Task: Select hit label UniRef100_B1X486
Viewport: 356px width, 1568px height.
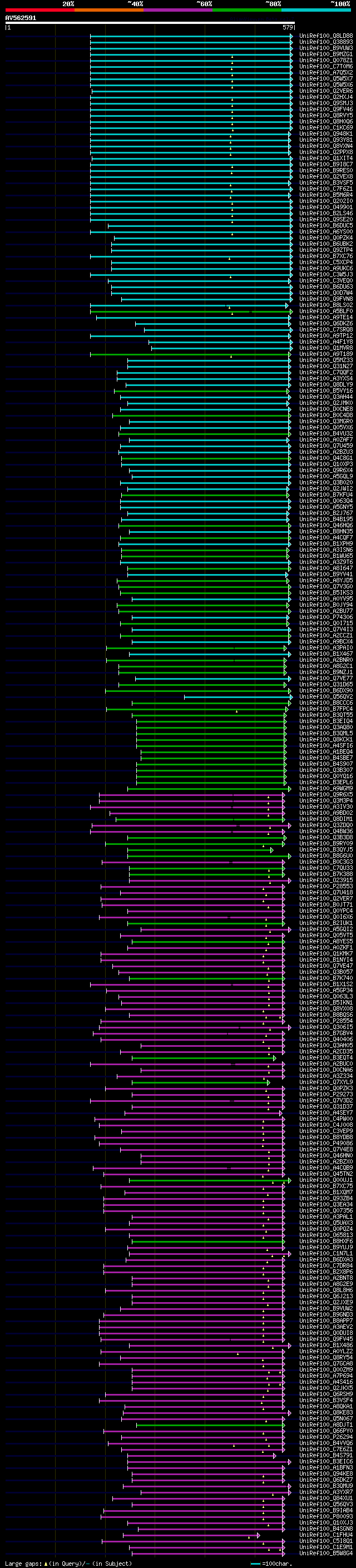Action: click(x=326, y=1345)
